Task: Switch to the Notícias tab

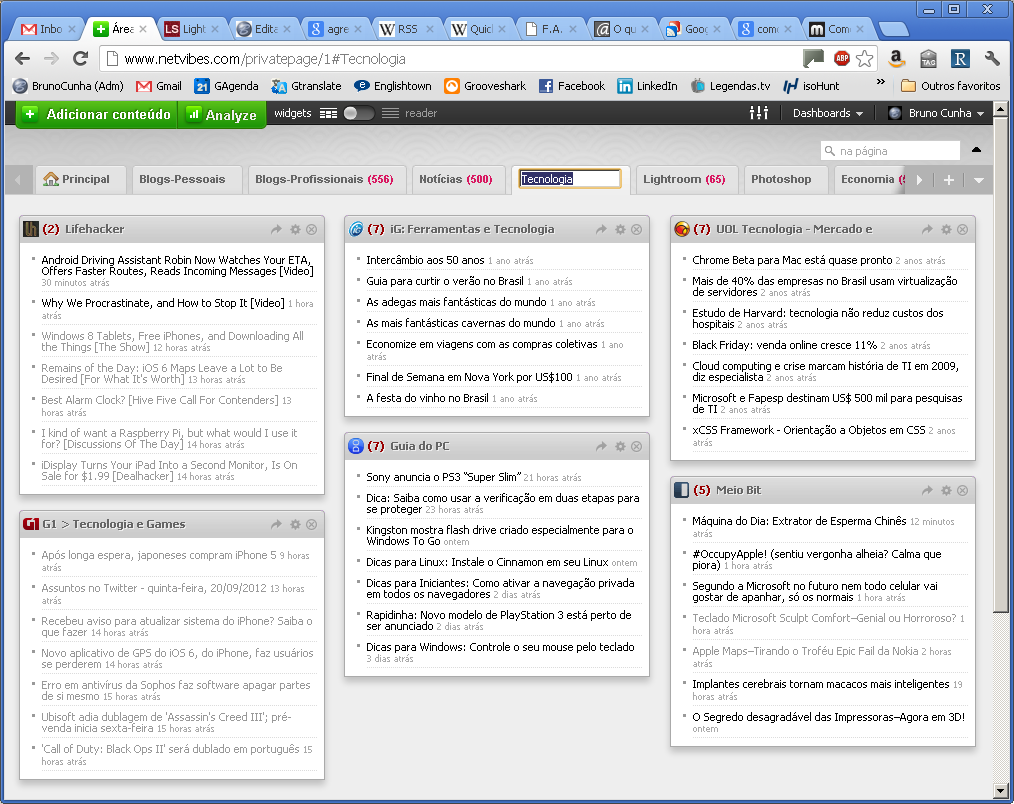Action: click(x=456, y=179)
